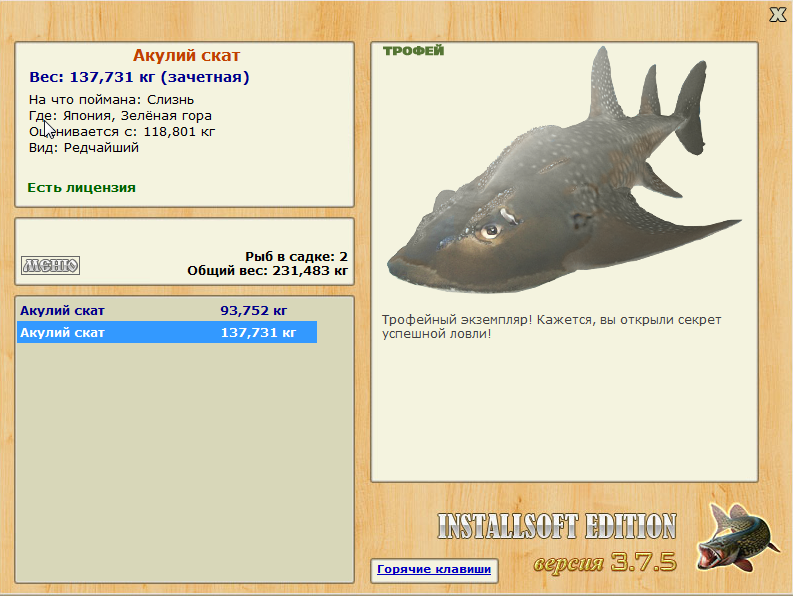Click the Вес: 137,731 кг (зачетная) line
This screenshot has height=596, width=793.
coord(139,77)
